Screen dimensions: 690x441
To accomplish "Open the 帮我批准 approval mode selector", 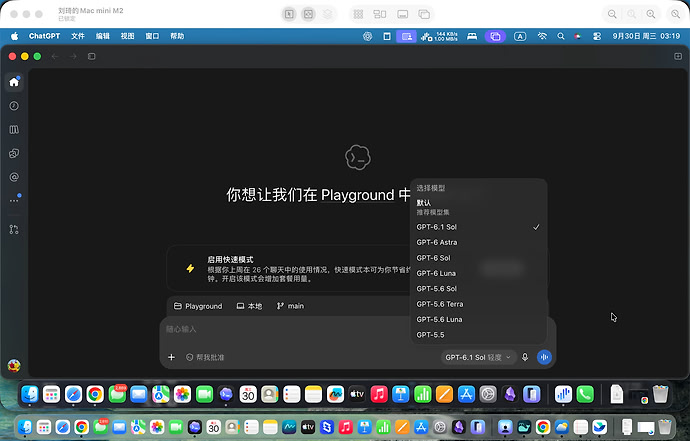I will pyautogui.click(x=205, y=357).
